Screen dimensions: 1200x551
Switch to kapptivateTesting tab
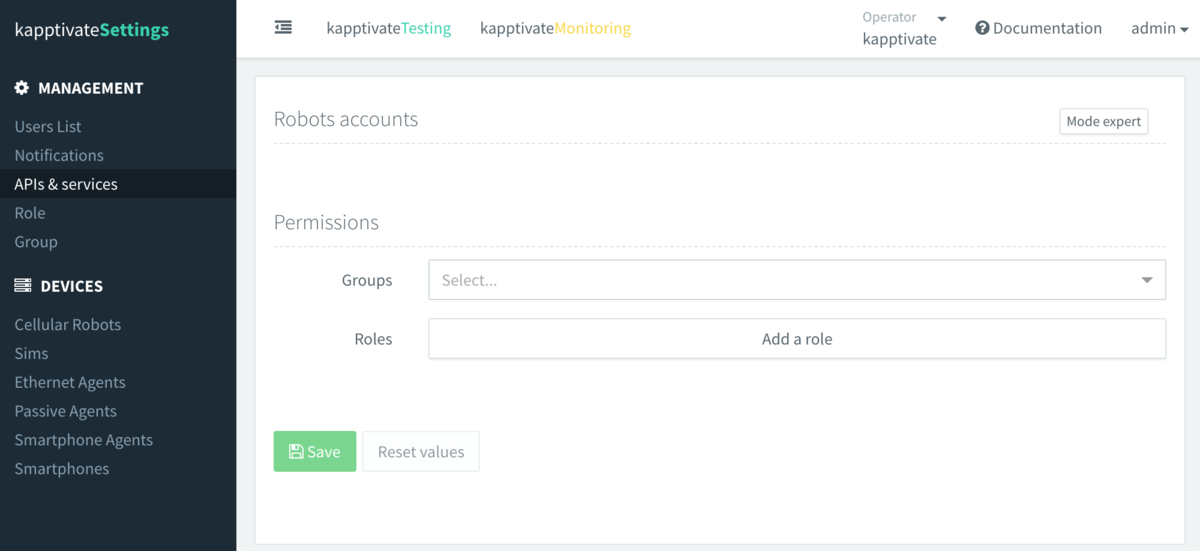coord(388,28)
